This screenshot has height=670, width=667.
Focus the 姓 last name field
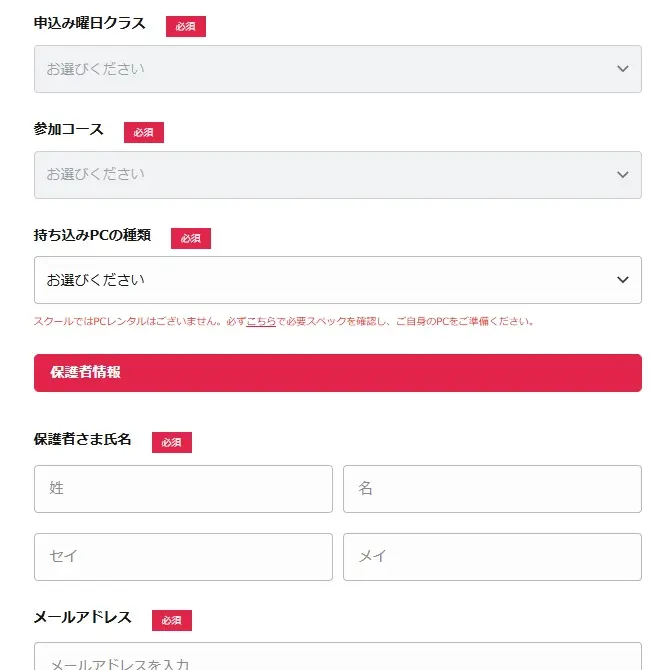183,489
